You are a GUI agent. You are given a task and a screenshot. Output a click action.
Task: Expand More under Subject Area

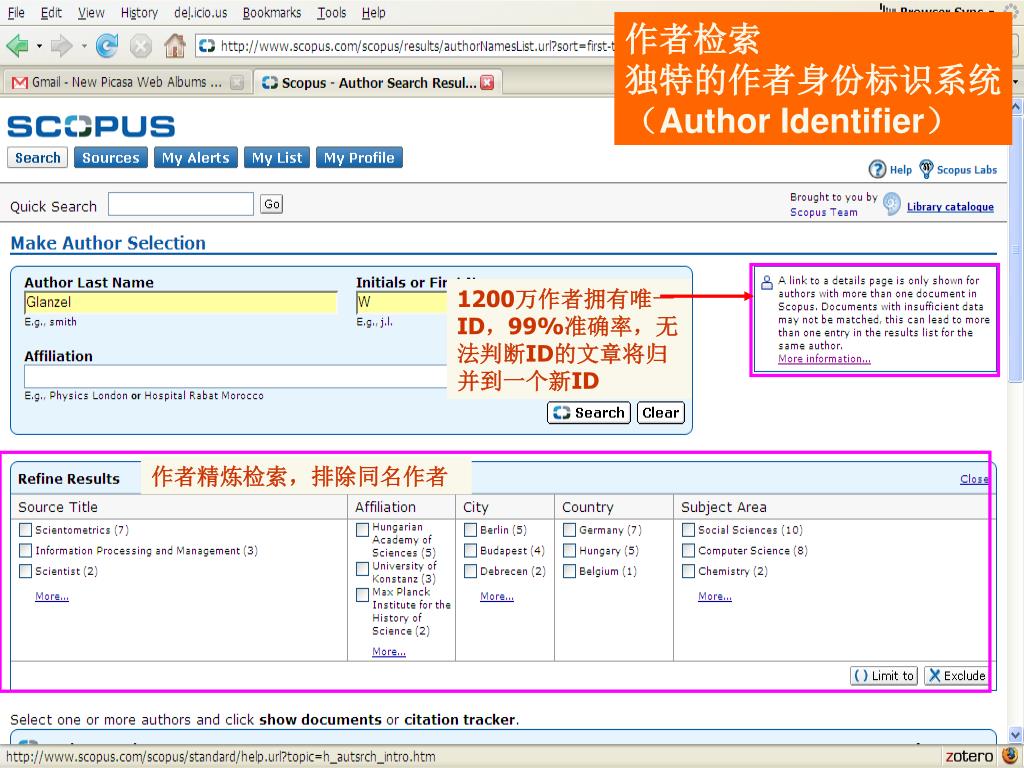pos(714,596)
